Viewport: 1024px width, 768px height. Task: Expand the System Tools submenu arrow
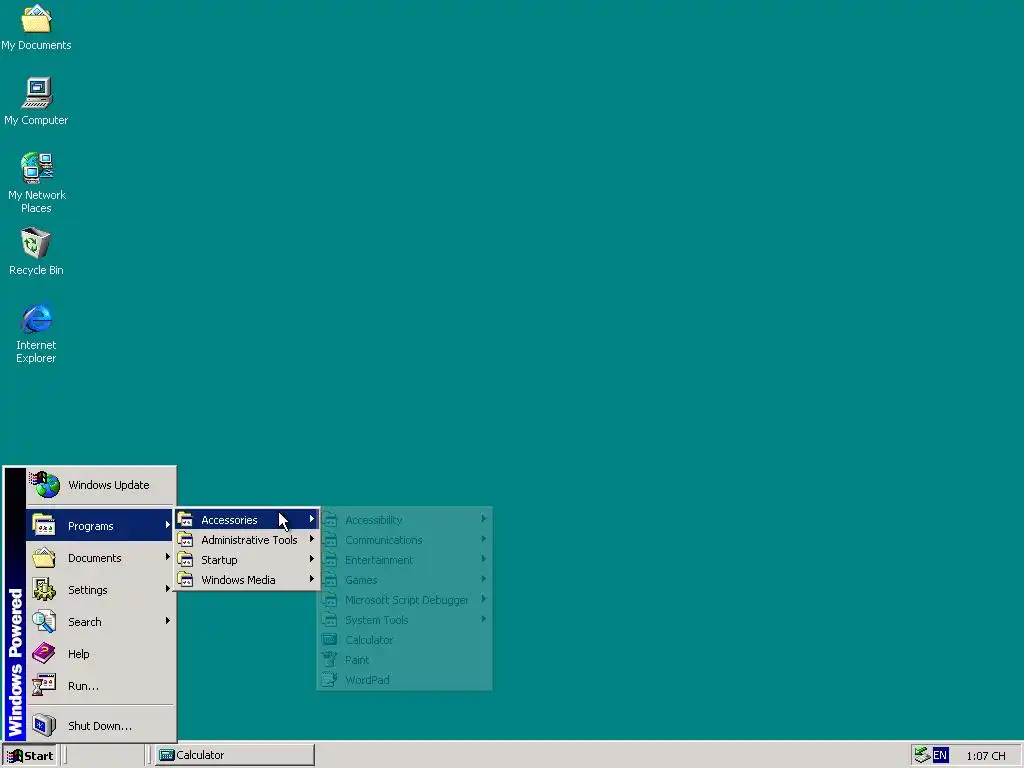(483, 618)
